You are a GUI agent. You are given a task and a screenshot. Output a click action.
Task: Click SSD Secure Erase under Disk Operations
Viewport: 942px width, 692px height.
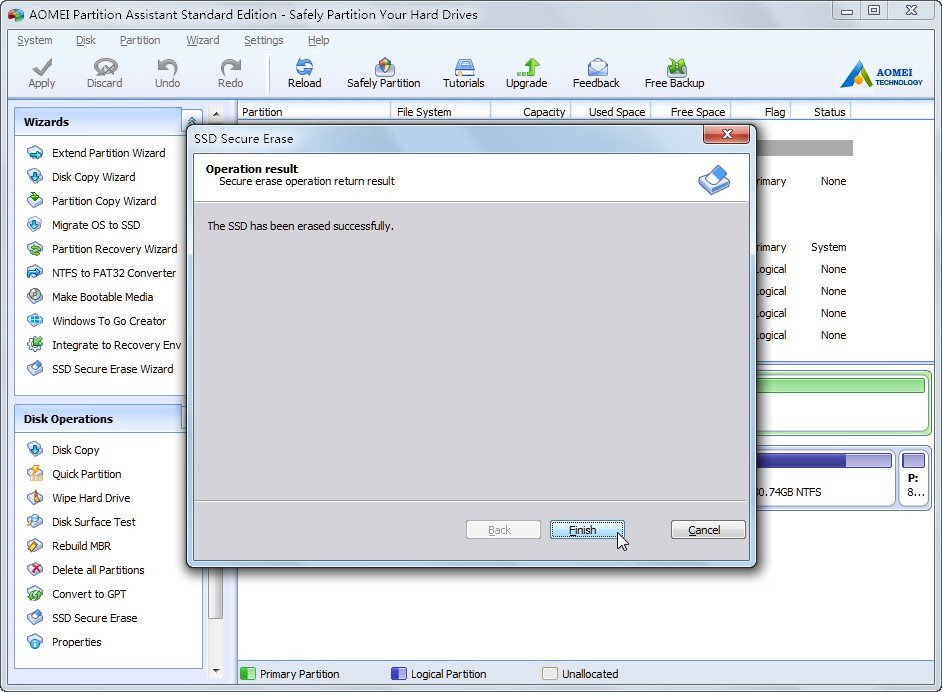(x=94, y=618)
